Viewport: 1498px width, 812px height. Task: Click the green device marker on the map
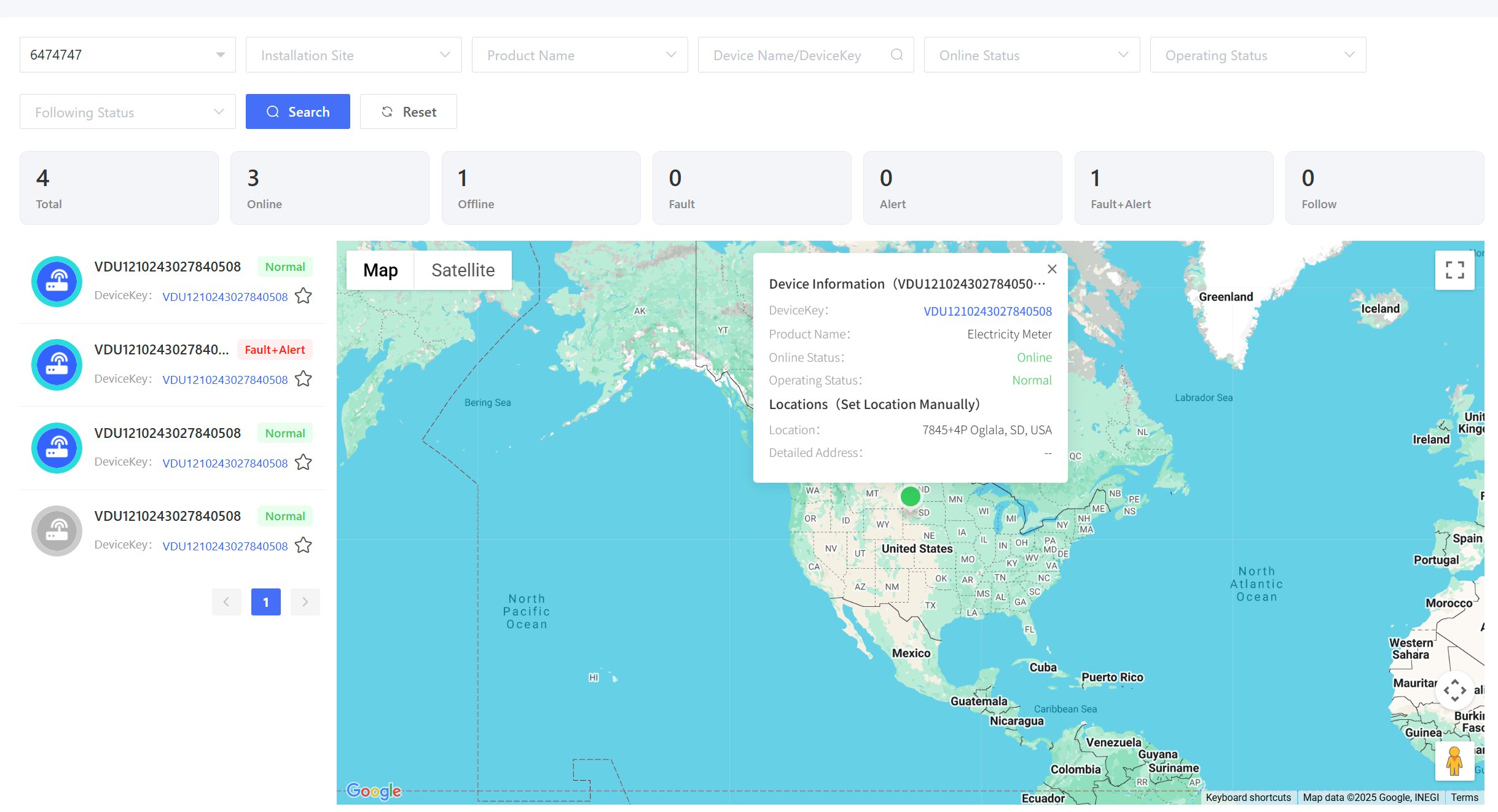click(x=910, y=496)
